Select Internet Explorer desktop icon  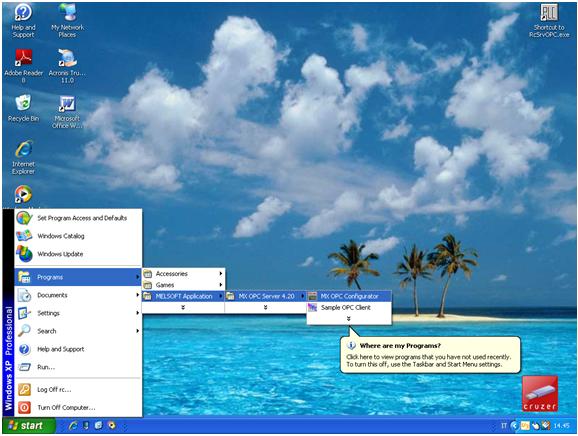23,158
